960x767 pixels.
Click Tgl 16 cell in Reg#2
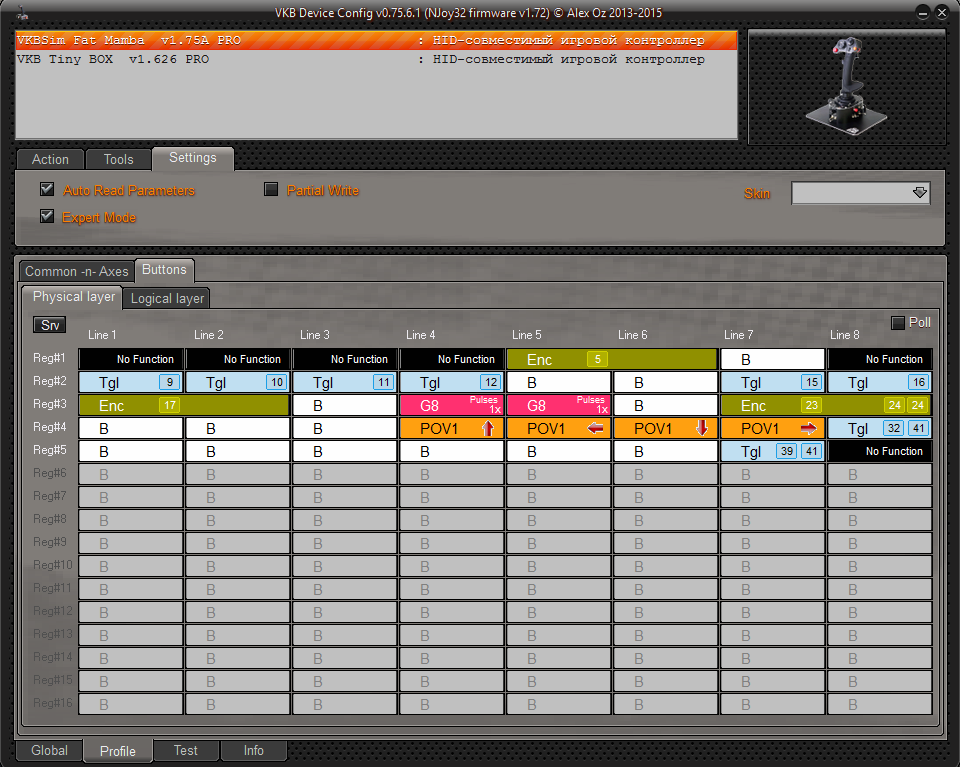click(x=880, y=382)
